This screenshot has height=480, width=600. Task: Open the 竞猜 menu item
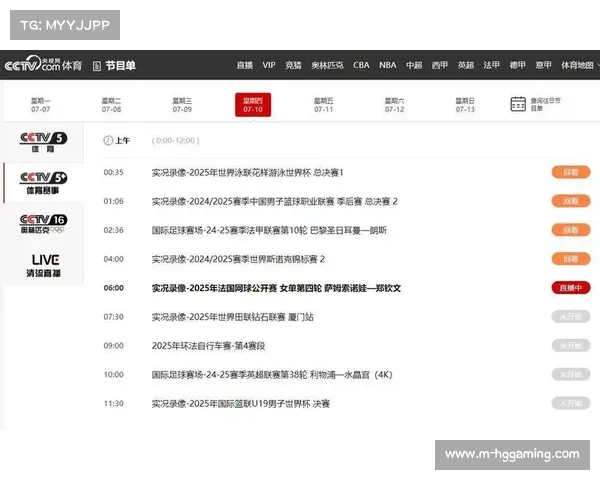293,65
